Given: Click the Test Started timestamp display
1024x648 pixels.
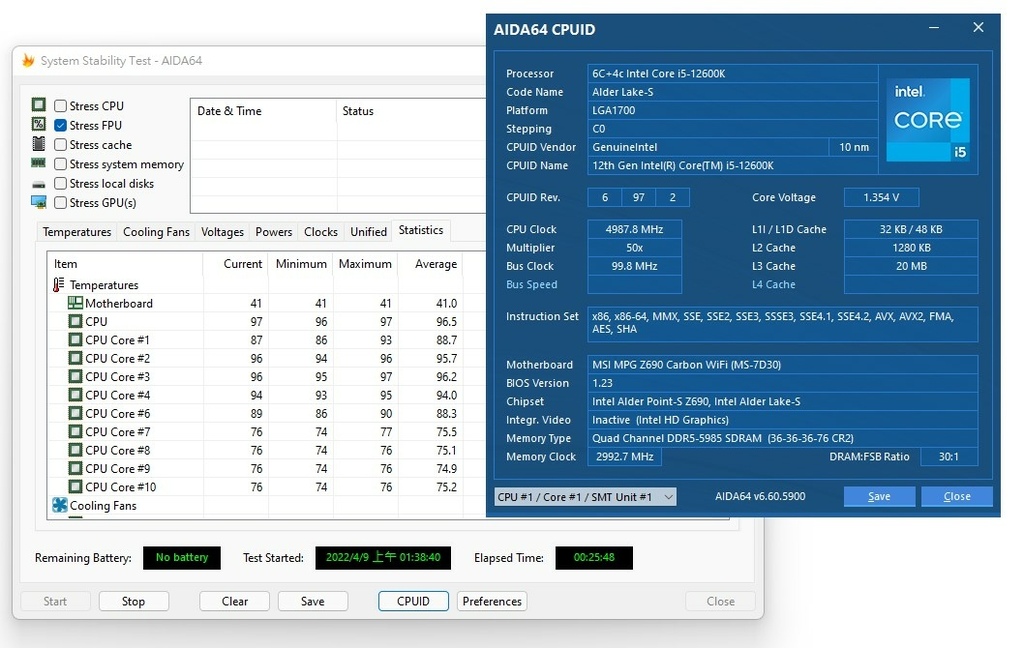Looking at the screenshot, I should point(383,557).
